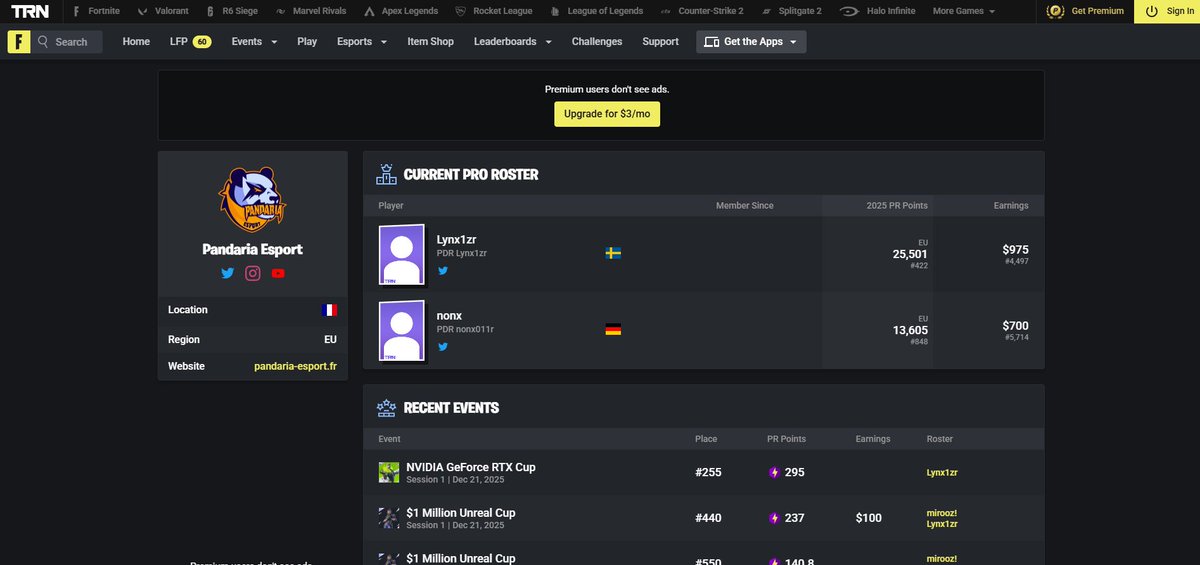Click thumbnail of the #440 Unreal Cup
The image size is (1200, 565).
click(x=389, y=518)
